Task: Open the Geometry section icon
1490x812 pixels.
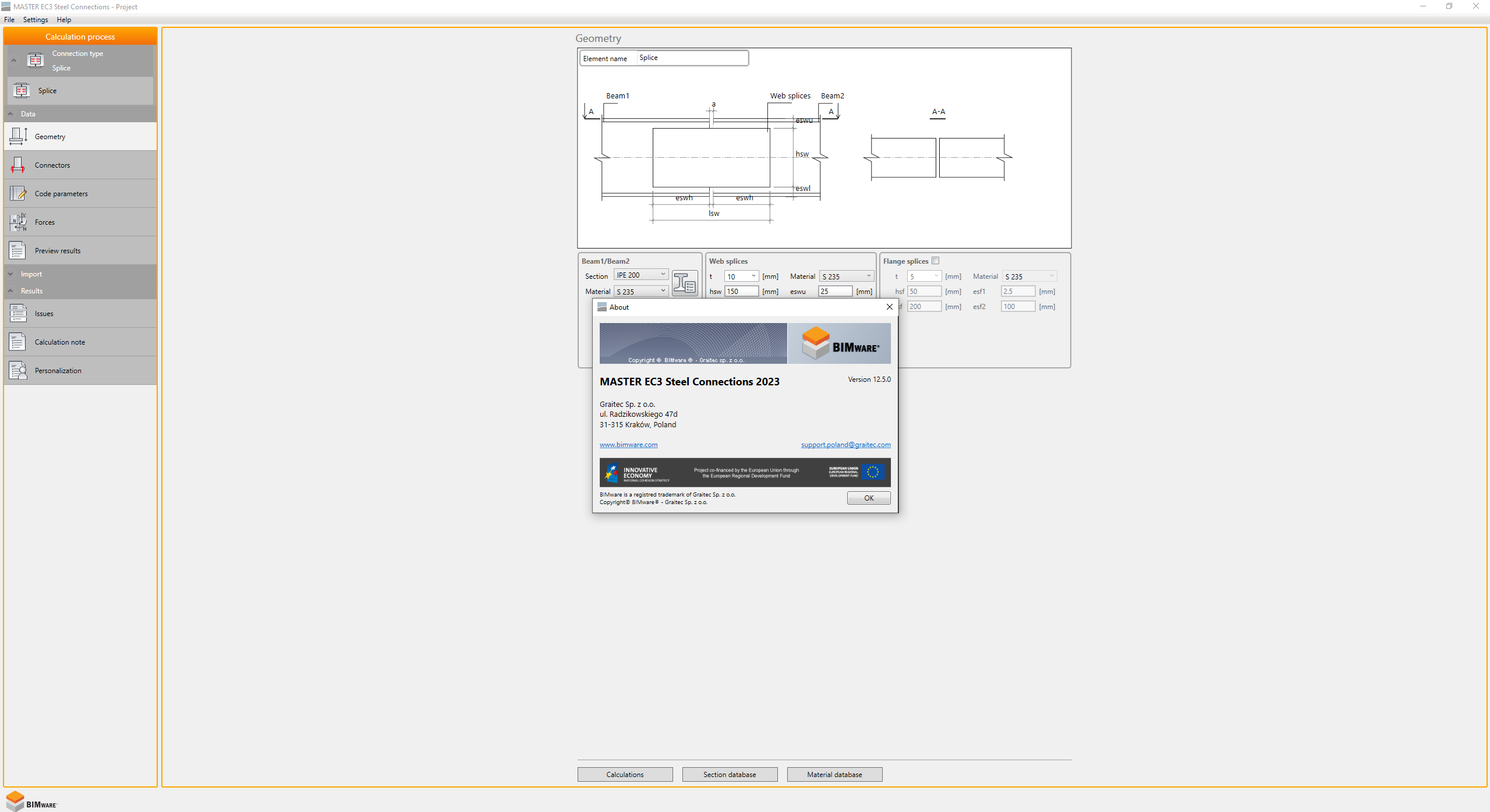Action: (x=18, y=136)
